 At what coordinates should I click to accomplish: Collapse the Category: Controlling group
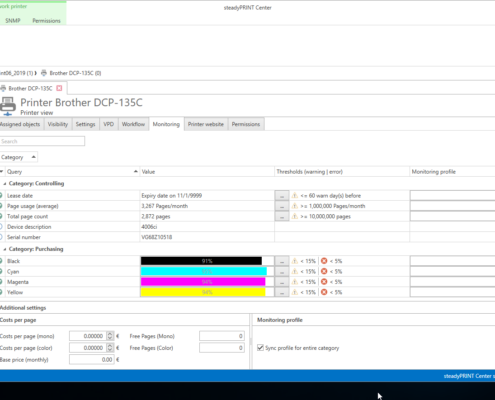5,184
